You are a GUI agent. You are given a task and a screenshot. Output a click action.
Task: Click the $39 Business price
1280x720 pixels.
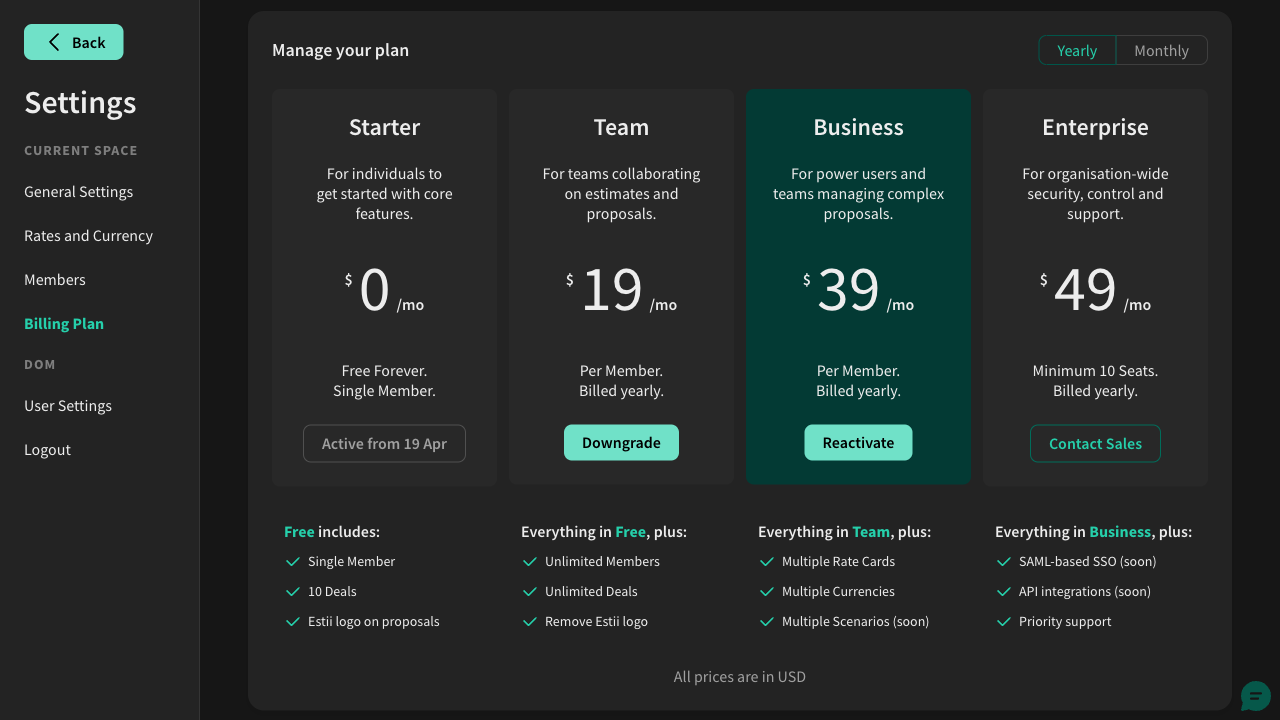[x=858, y=290]
